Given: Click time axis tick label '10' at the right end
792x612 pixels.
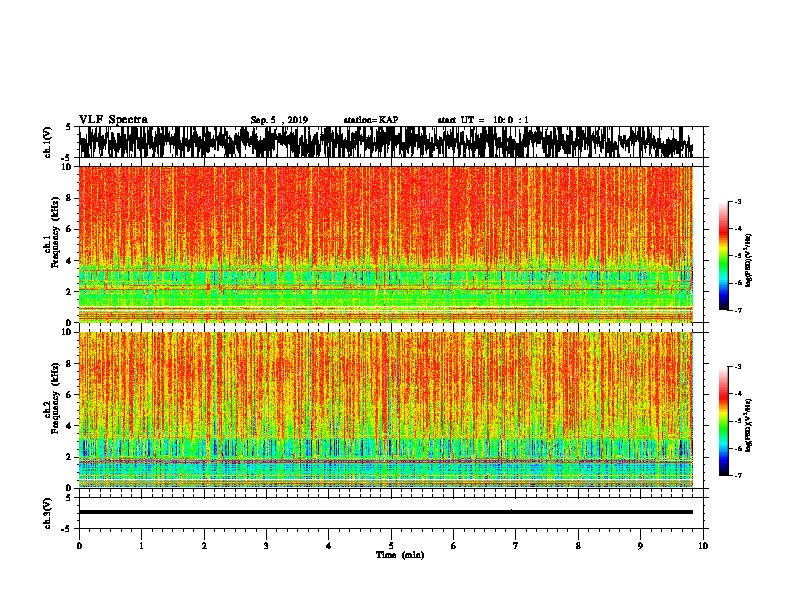Looking at the screenshot, I should 703,546.
